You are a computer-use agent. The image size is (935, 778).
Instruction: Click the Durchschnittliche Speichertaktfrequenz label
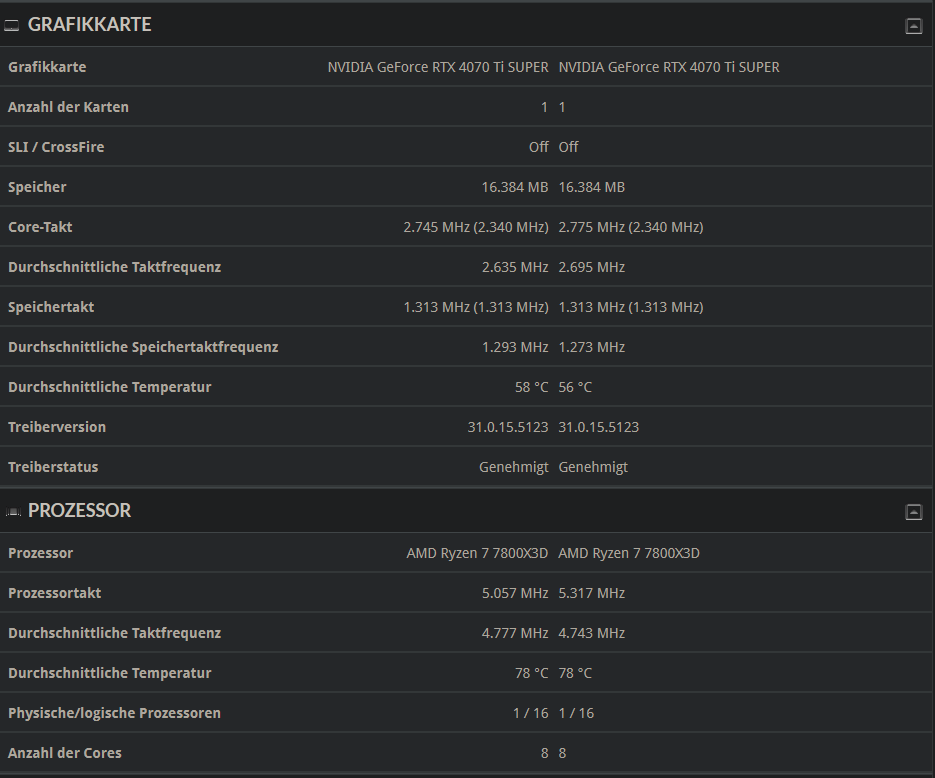pos(143,347)
